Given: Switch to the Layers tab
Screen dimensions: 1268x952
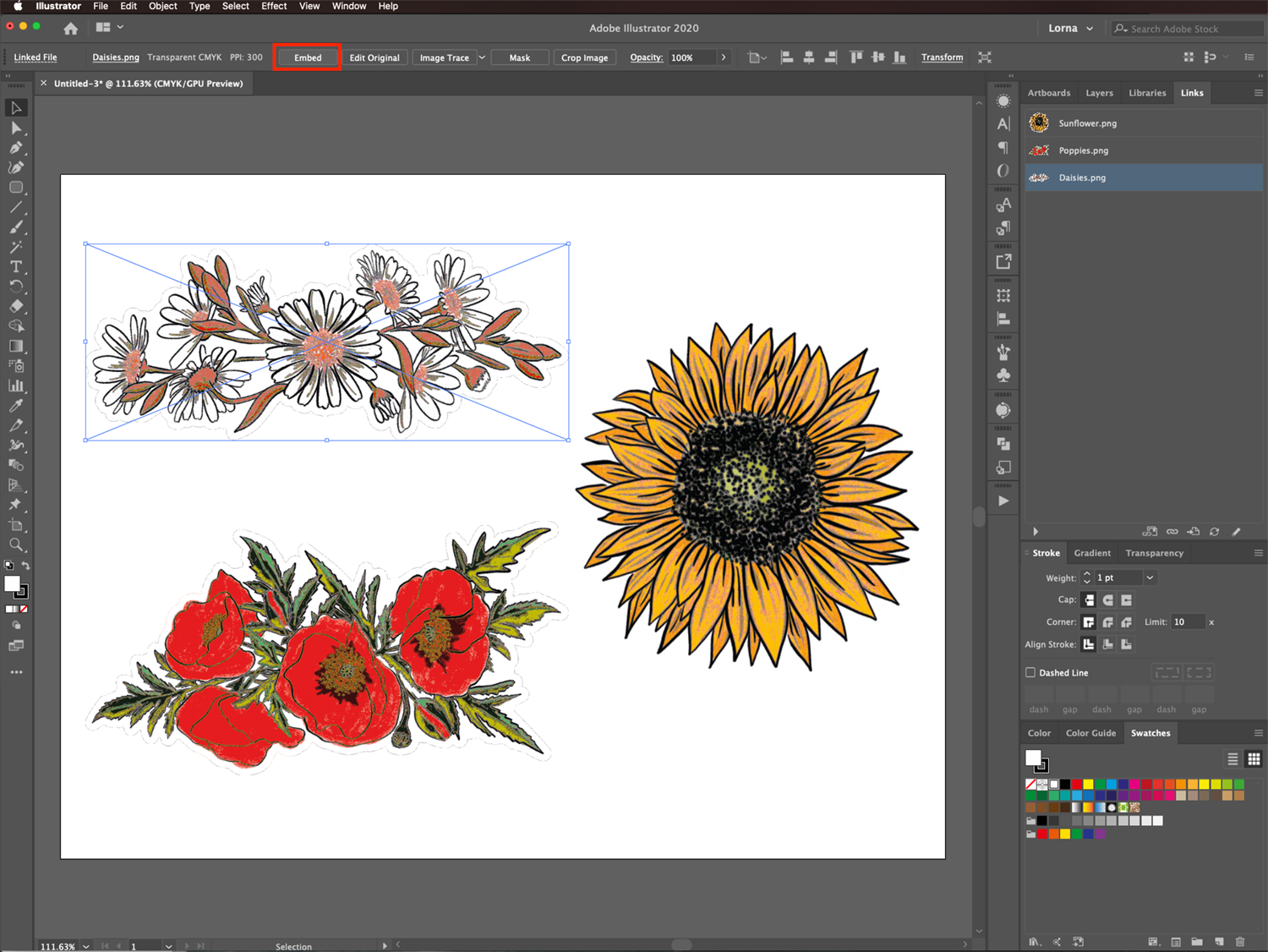Looking at the screenshot, I should point(1099,93).
